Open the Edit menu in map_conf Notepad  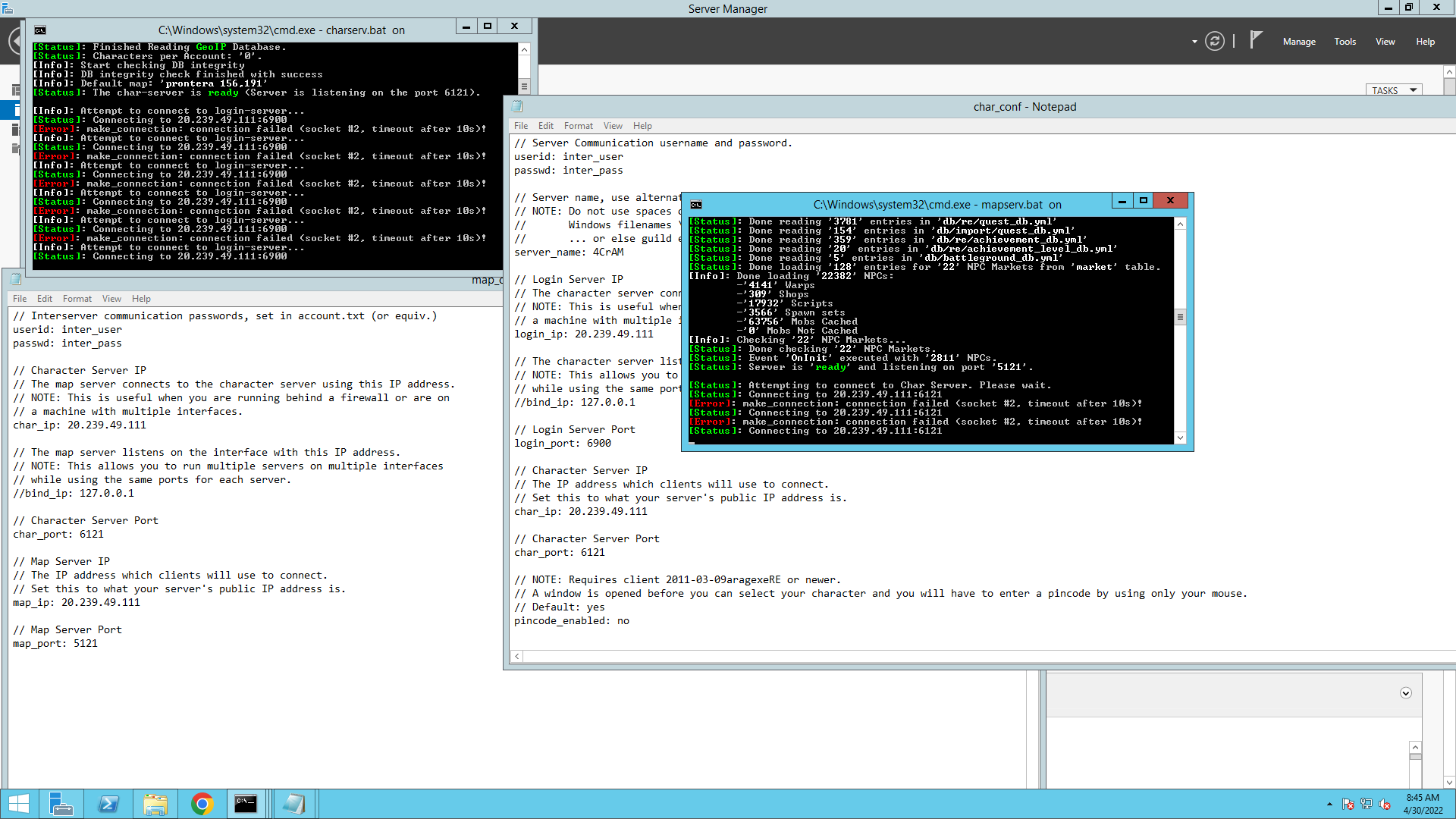coord(45,299)
